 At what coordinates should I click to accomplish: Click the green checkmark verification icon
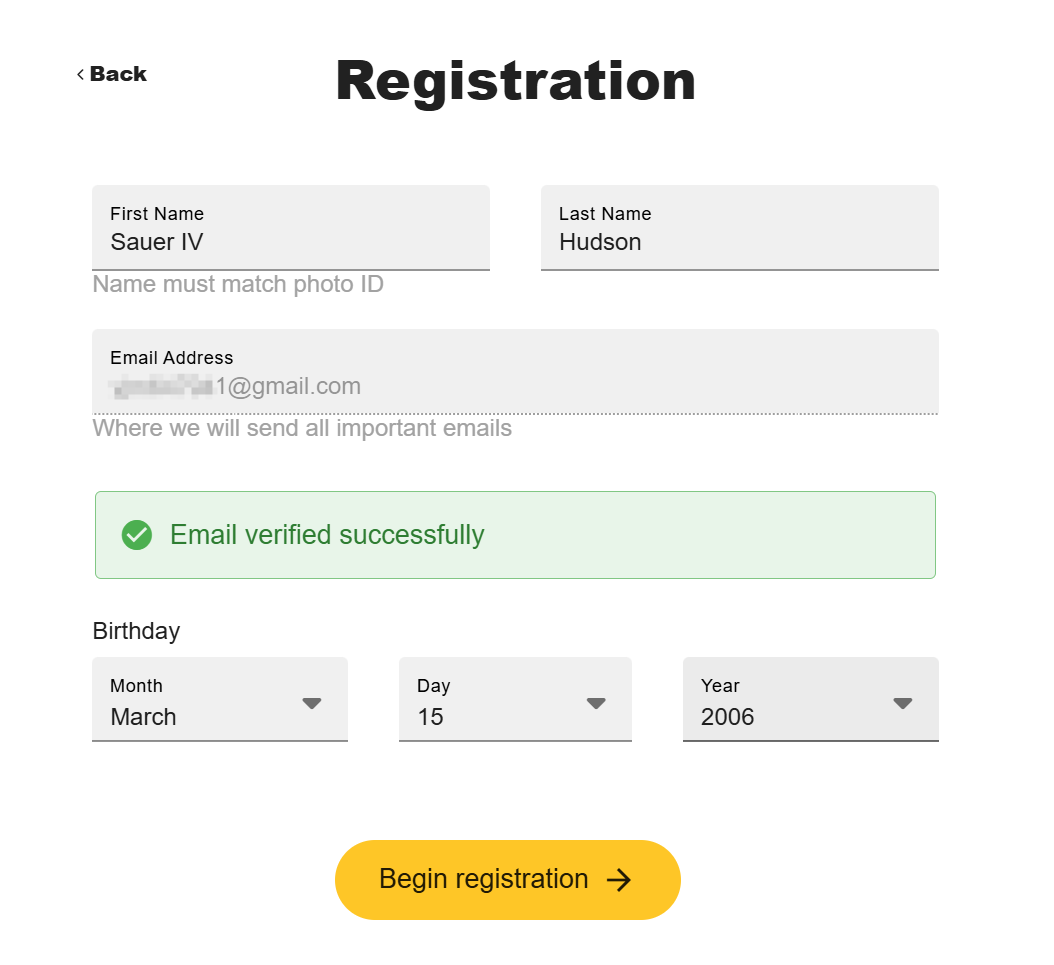(137, 535)
